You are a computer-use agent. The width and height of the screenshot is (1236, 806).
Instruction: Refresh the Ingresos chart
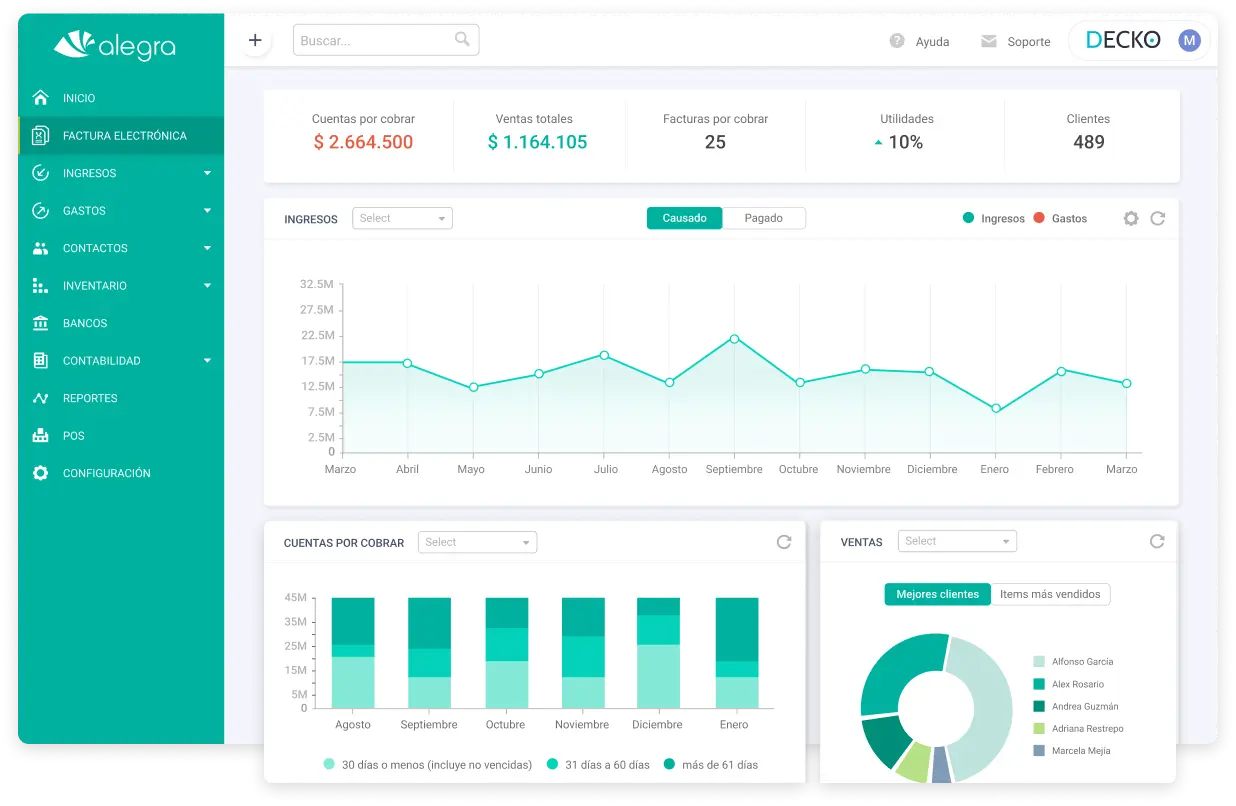1157,218
